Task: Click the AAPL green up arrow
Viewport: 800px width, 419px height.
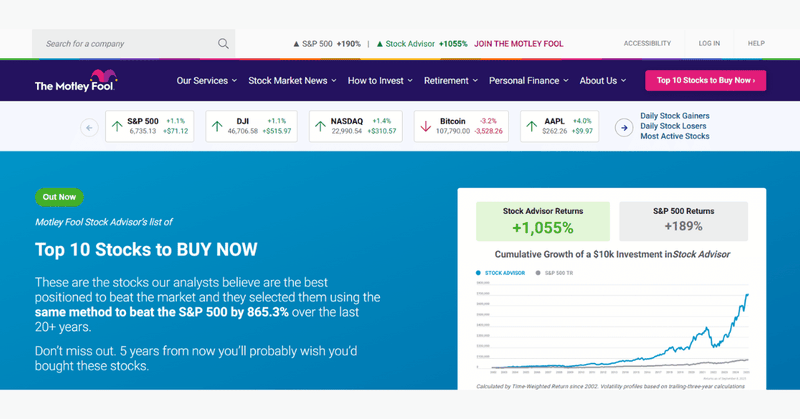Action: point(532,126)
